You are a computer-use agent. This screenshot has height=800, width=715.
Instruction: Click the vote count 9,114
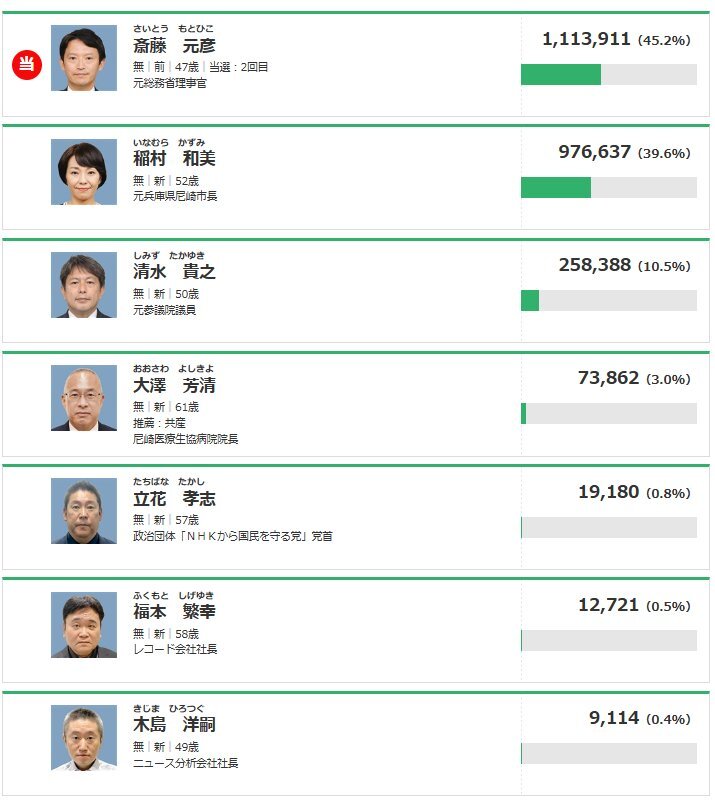pos(614,718)
